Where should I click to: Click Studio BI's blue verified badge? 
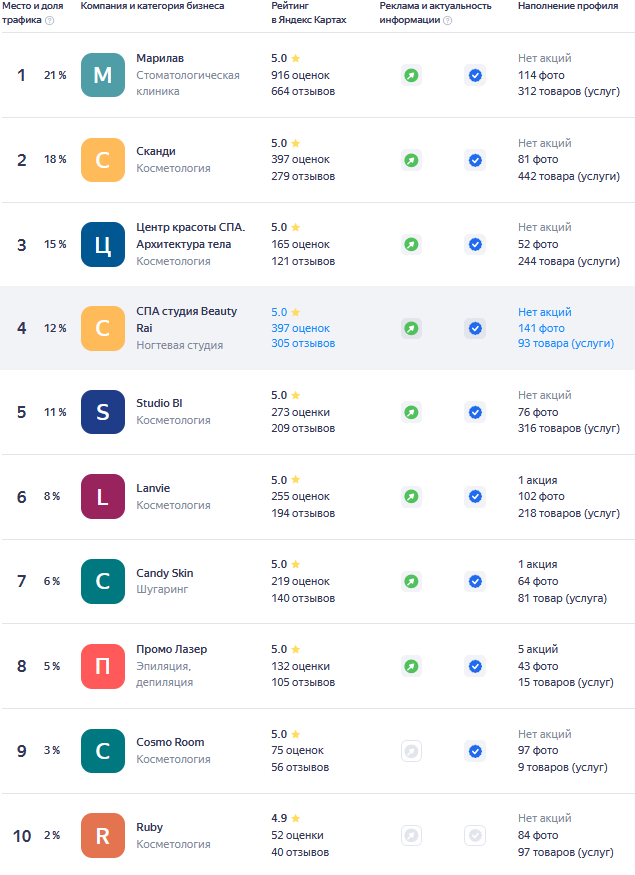tap(475, 412)
